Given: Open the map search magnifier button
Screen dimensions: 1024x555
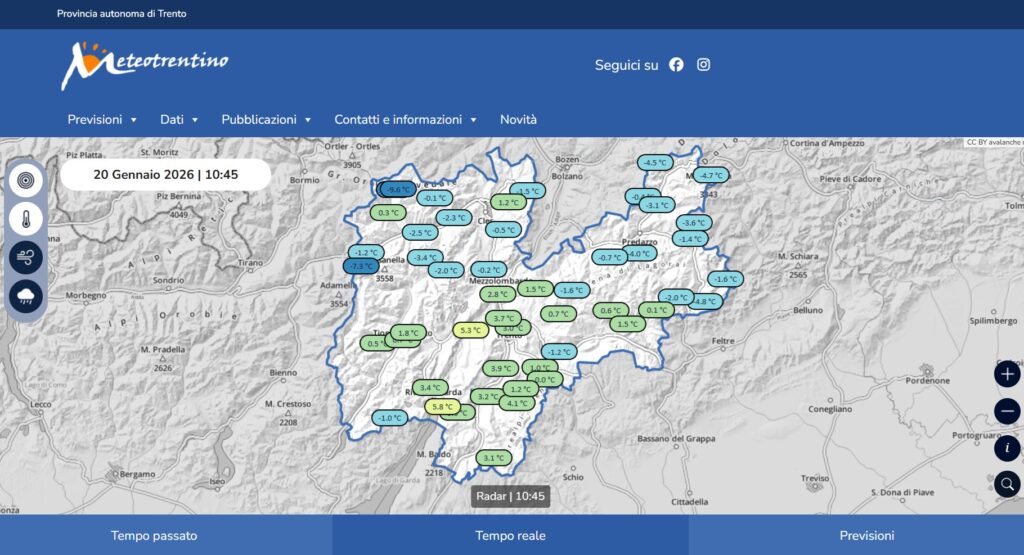Looking at the screenshot, I should 1007,484.
